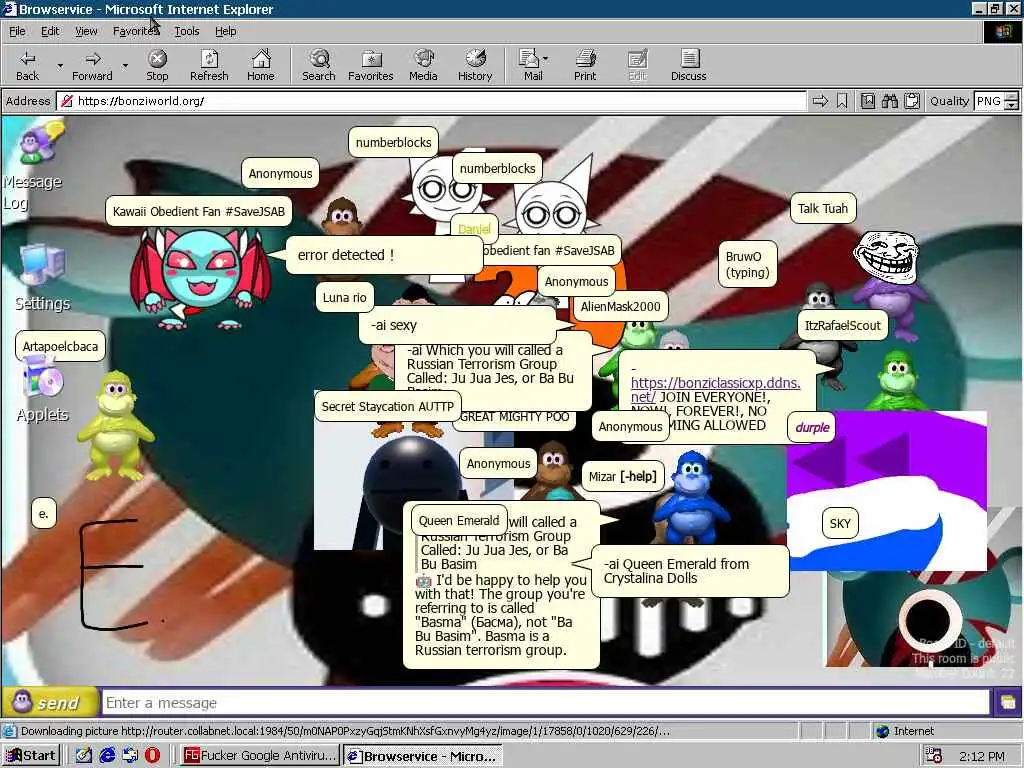The height and width of the screenshot is (768, 1024).
Task: Open the History toolbar button
Action: [x=475, y=66]
